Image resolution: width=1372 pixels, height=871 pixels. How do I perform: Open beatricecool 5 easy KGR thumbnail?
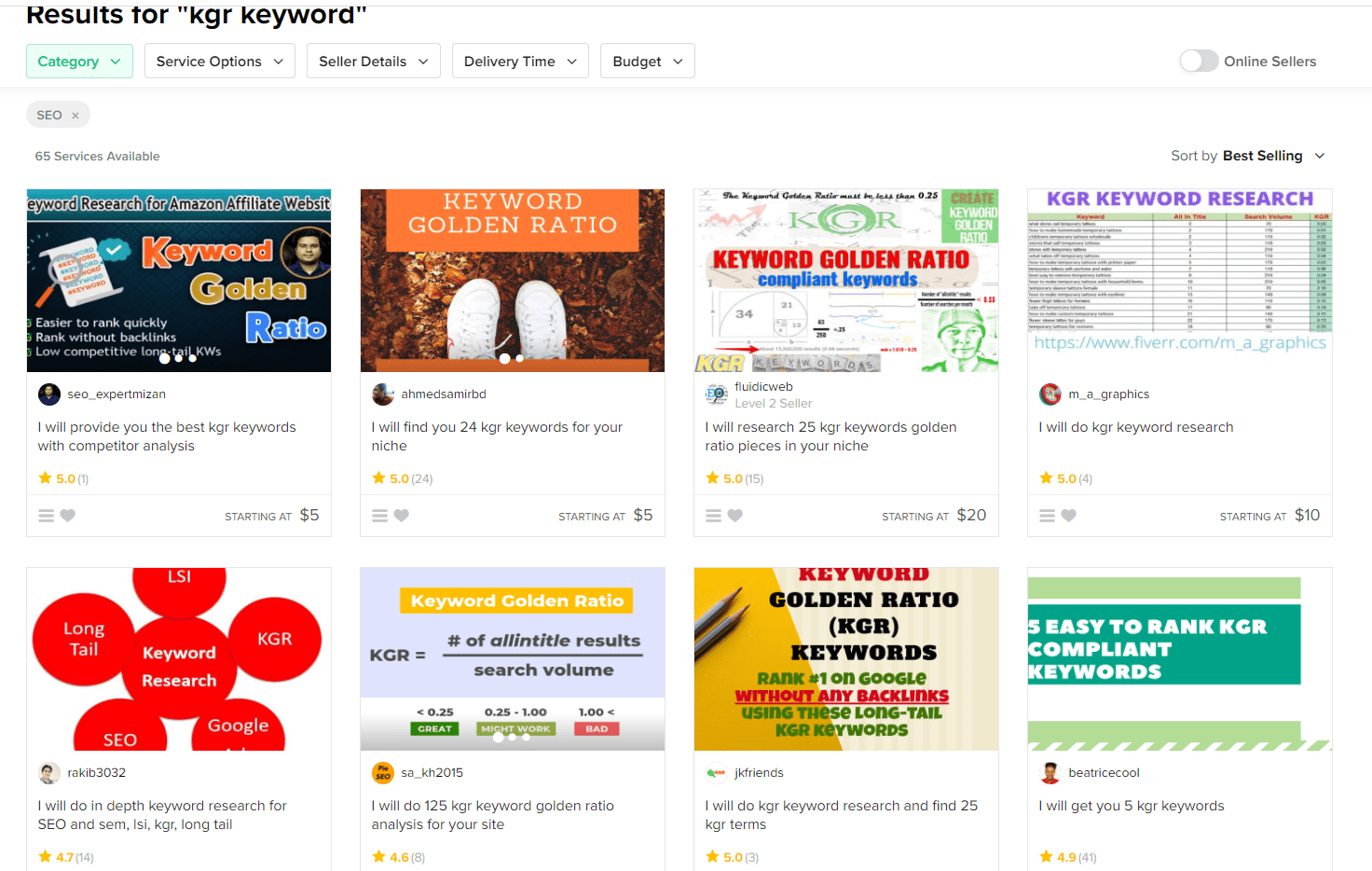(x=1180, y=659)
